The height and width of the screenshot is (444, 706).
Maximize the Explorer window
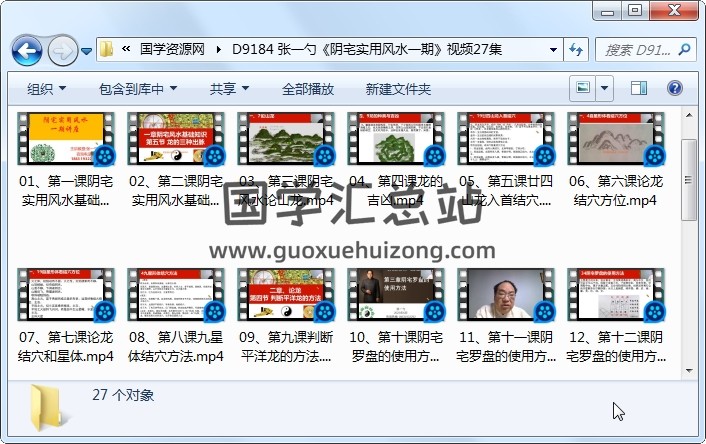[x=635, y=11]
